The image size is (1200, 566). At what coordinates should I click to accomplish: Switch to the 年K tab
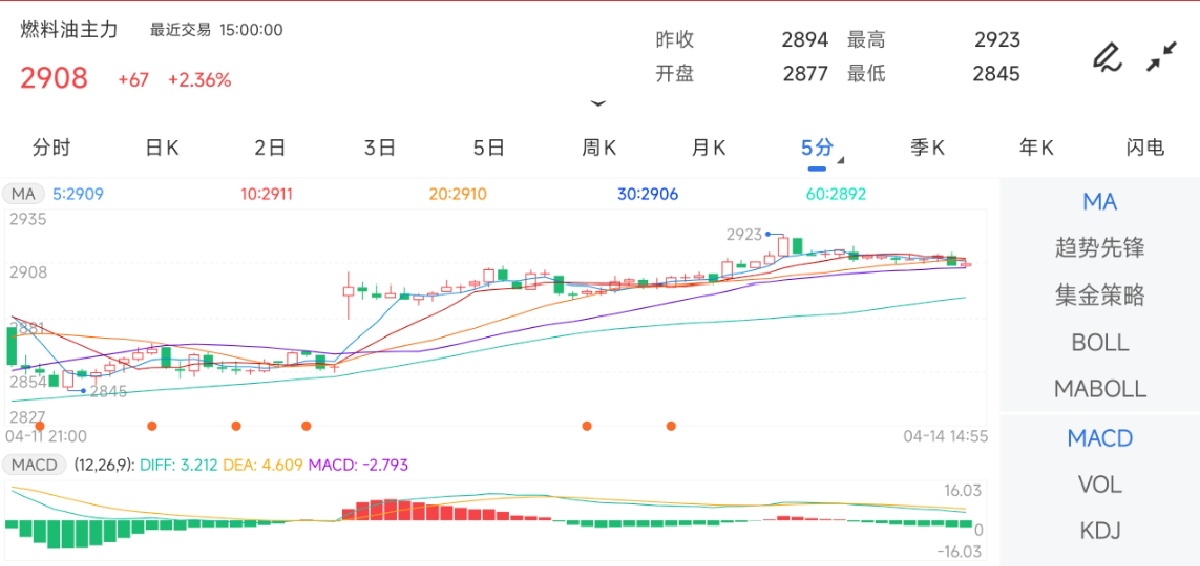[1036, 148]
